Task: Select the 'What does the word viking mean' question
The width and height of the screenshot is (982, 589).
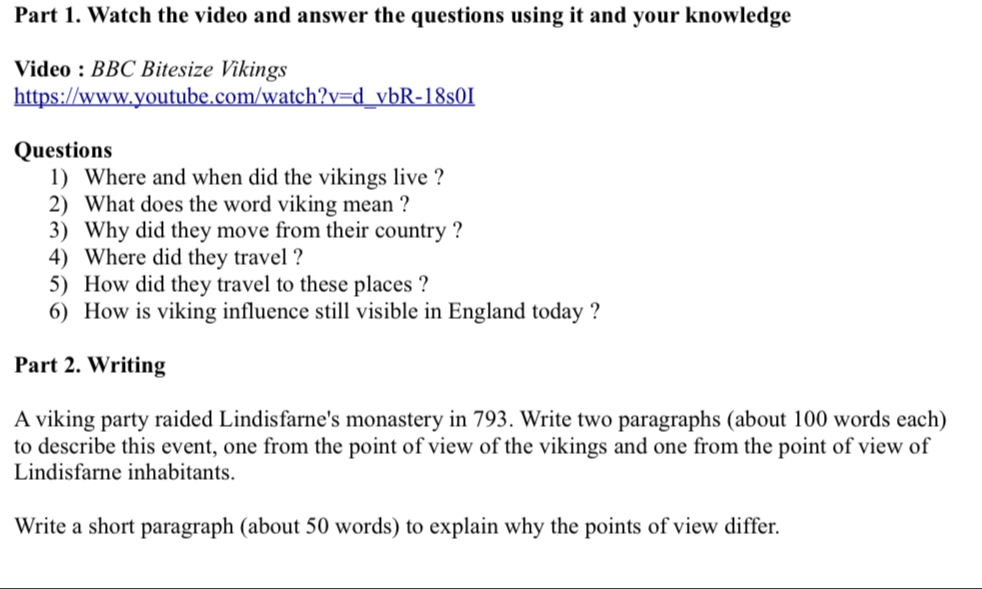Action: (x=247, y=205)
